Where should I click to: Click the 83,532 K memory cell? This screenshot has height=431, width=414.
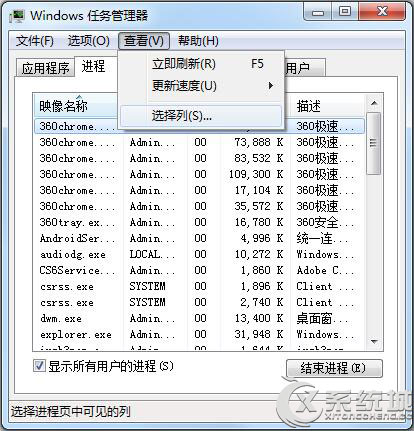click(259, 158)
